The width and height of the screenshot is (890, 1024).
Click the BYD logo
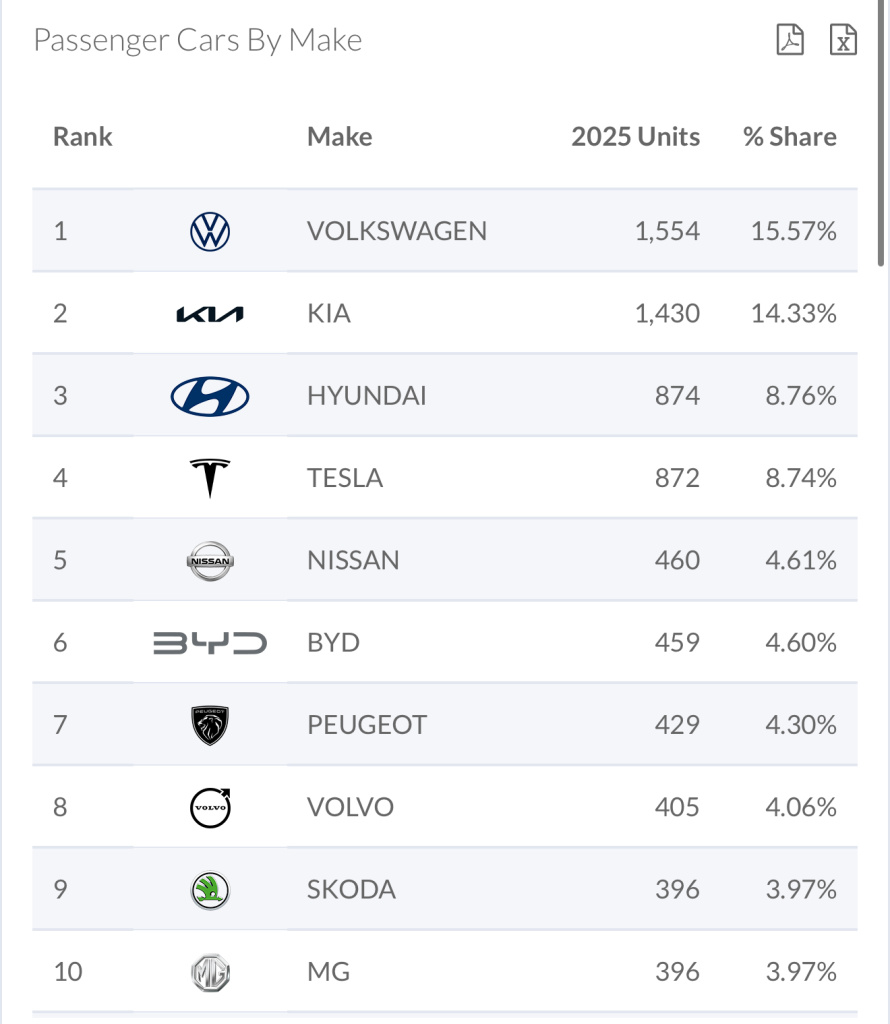pyautogui.click(x=210, y=642)
